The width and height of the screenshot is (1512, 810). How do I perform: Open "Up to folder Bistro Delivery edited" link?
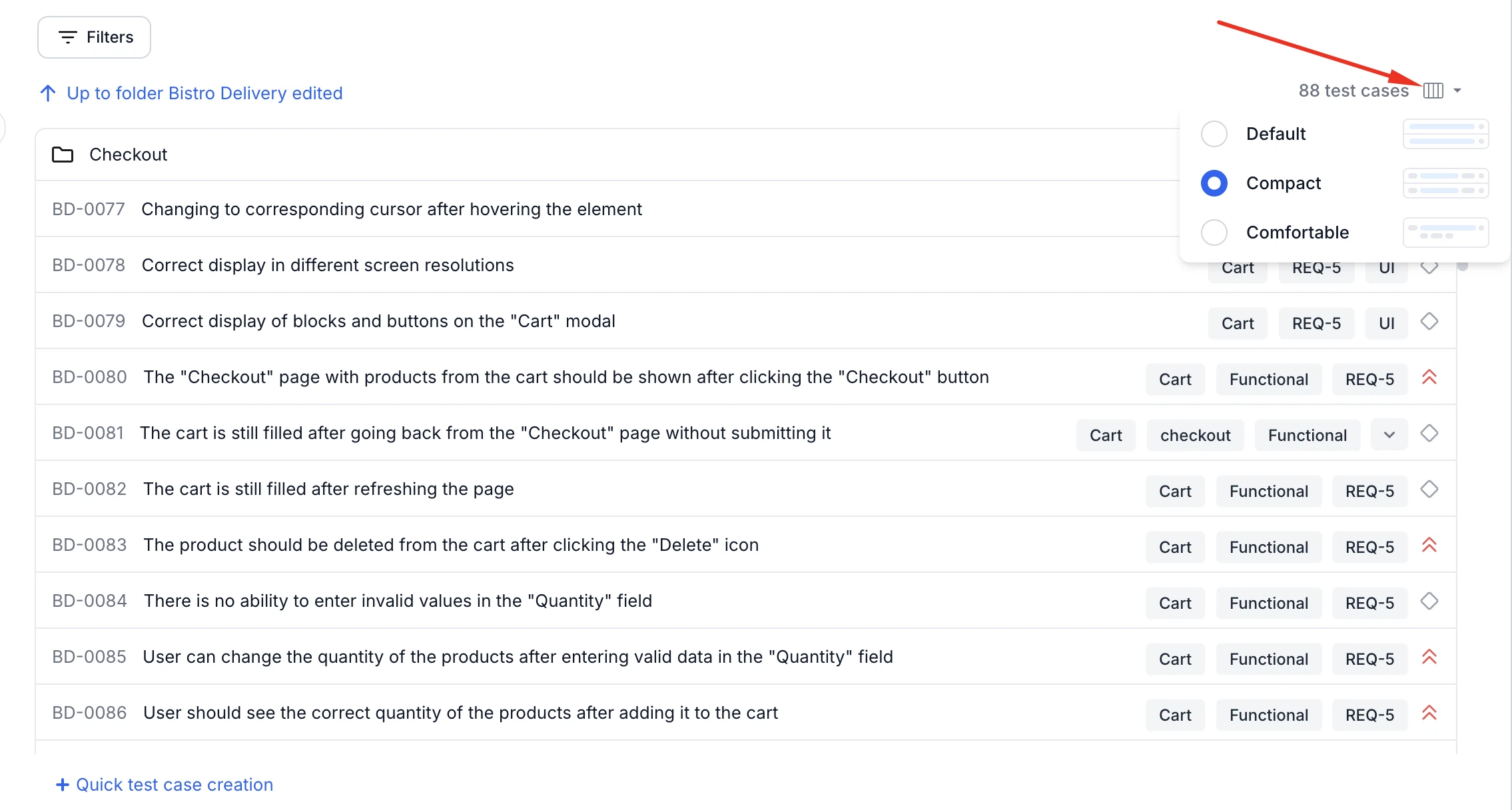204,93
